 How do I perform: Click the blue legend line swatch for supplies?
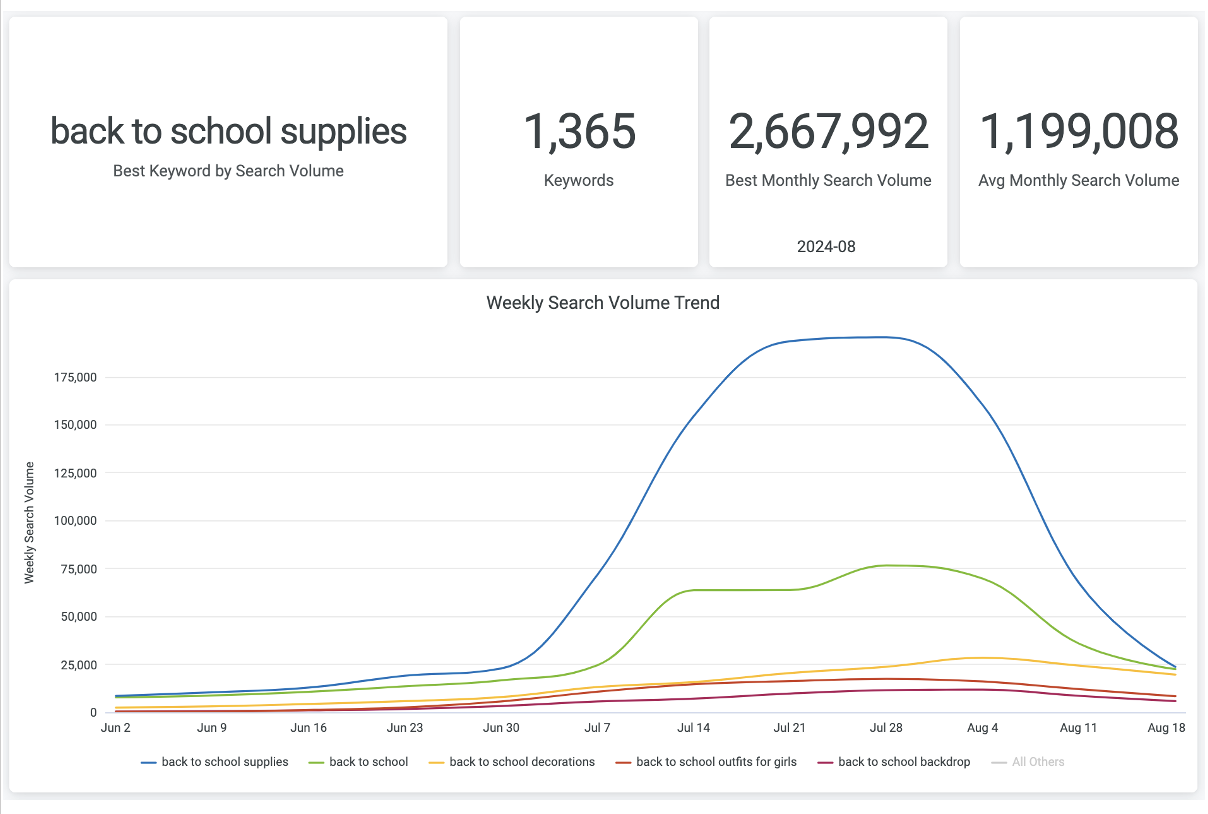tap(149, 762)
